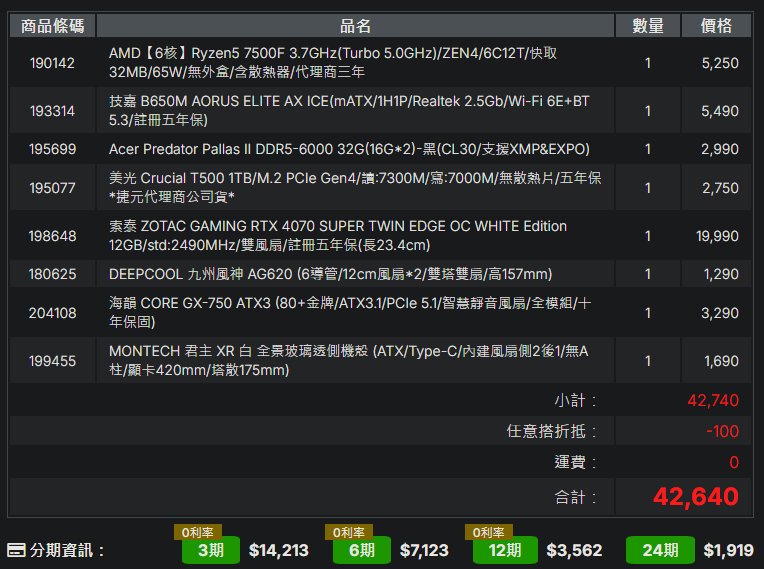Choose the 12期 installment plan
Screen dimensions: 764x569
point(505,550)
